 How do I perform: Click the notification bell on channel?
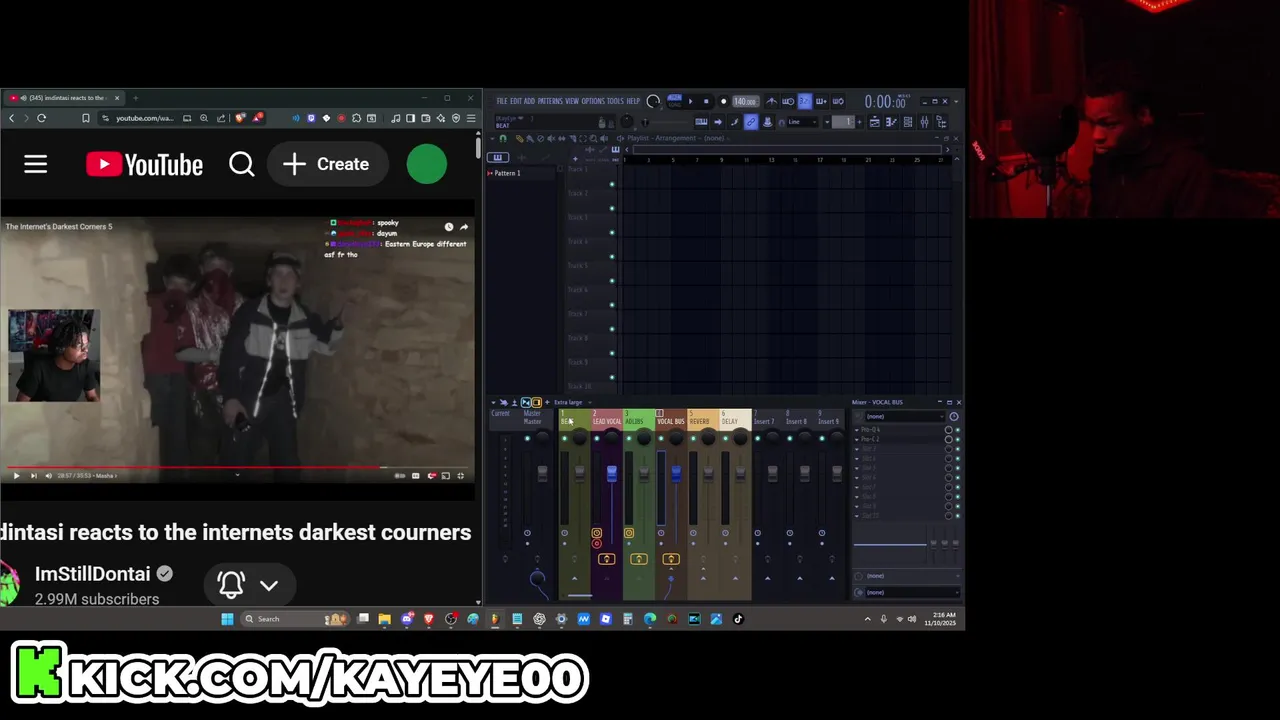231,585
